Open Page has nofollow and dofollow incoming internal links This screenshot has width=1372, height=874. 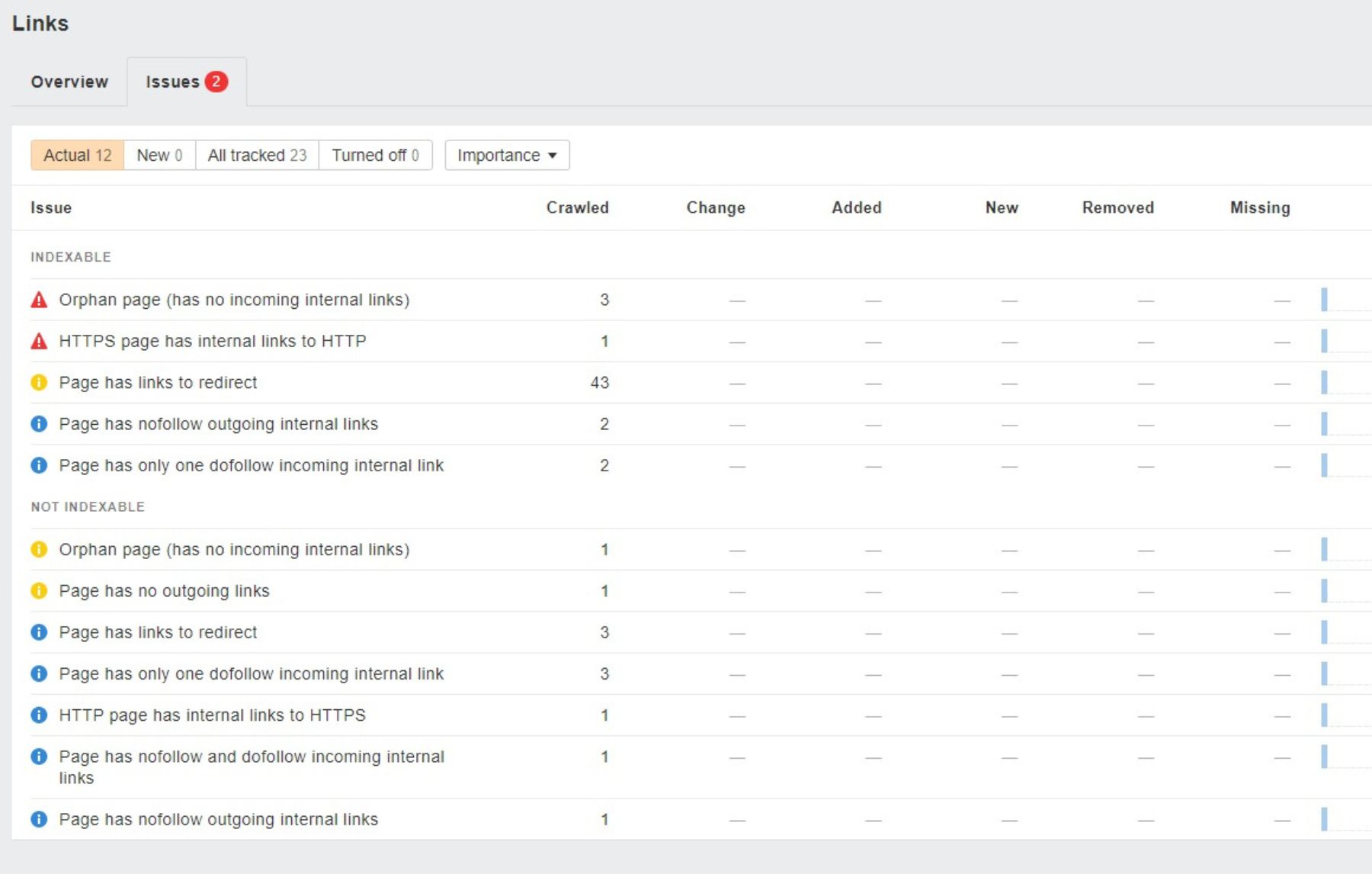click(252, 767)
